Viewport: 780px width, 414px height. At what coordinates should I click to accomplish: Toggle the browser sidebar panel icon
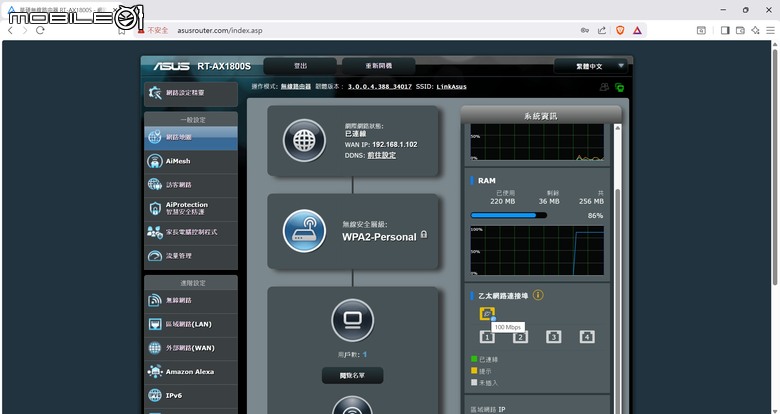pyautogui.click(x=725, y=30)
